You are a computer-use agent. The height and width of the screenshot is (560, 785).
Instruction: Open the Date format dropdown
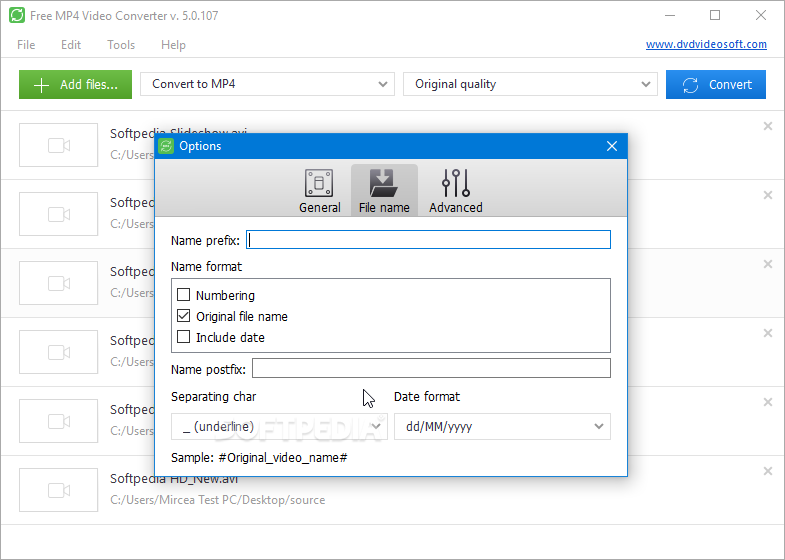(x=502, y=426)
